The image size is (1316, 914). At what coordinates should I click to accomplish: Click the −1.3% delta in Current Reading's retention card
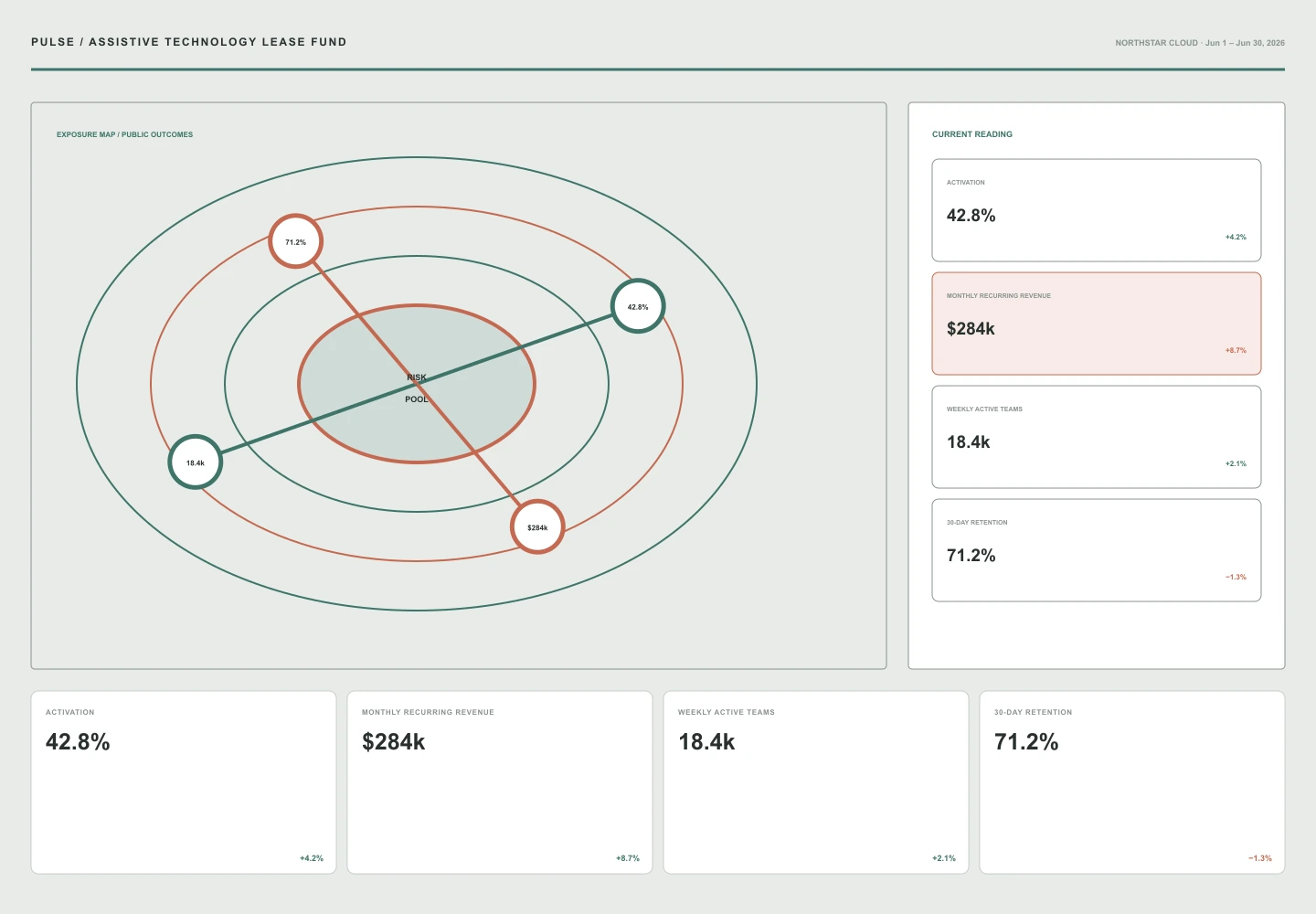(1236, 577)
